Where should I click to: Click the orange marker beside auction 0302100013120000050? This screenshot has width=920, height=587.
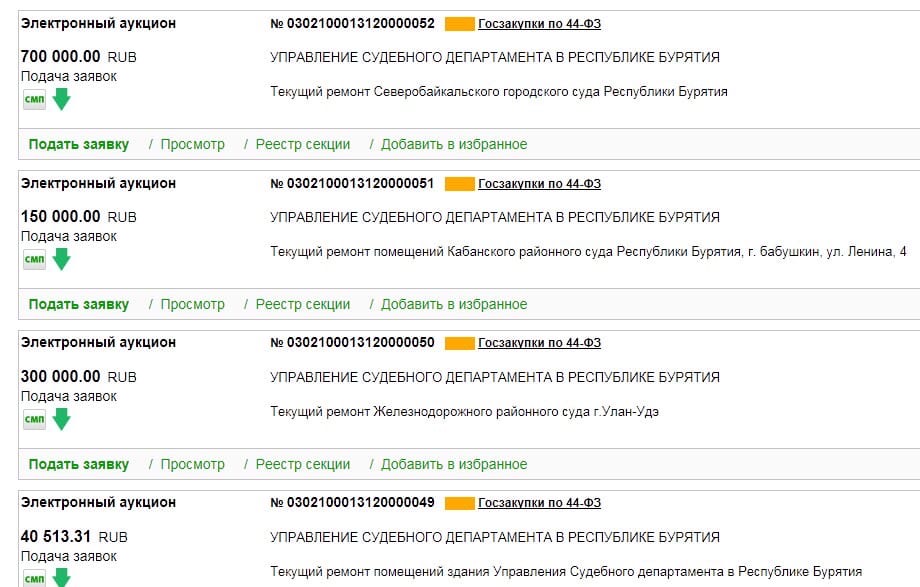tap(459, 343)
